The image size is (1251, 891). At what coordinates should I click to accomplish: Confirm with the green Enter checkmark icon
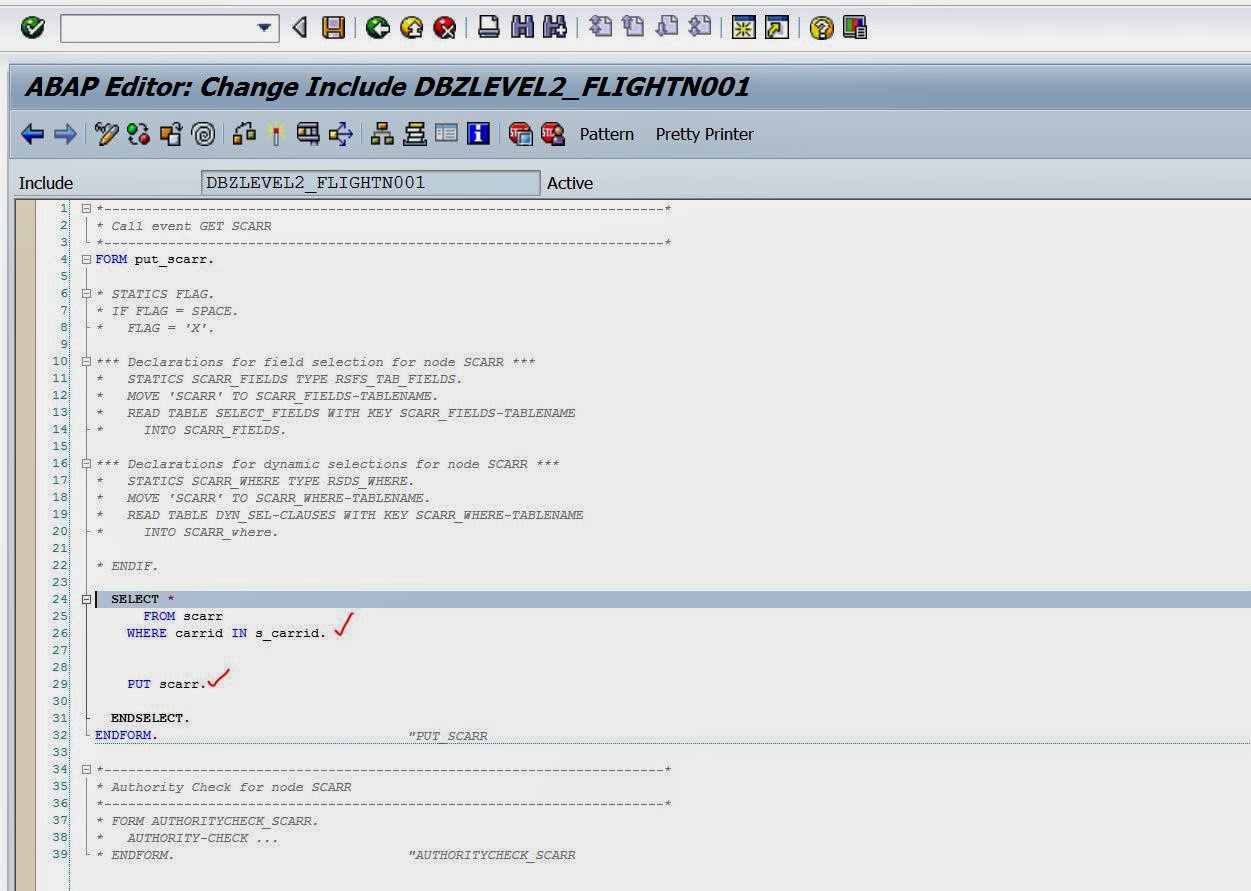[30, 27]
